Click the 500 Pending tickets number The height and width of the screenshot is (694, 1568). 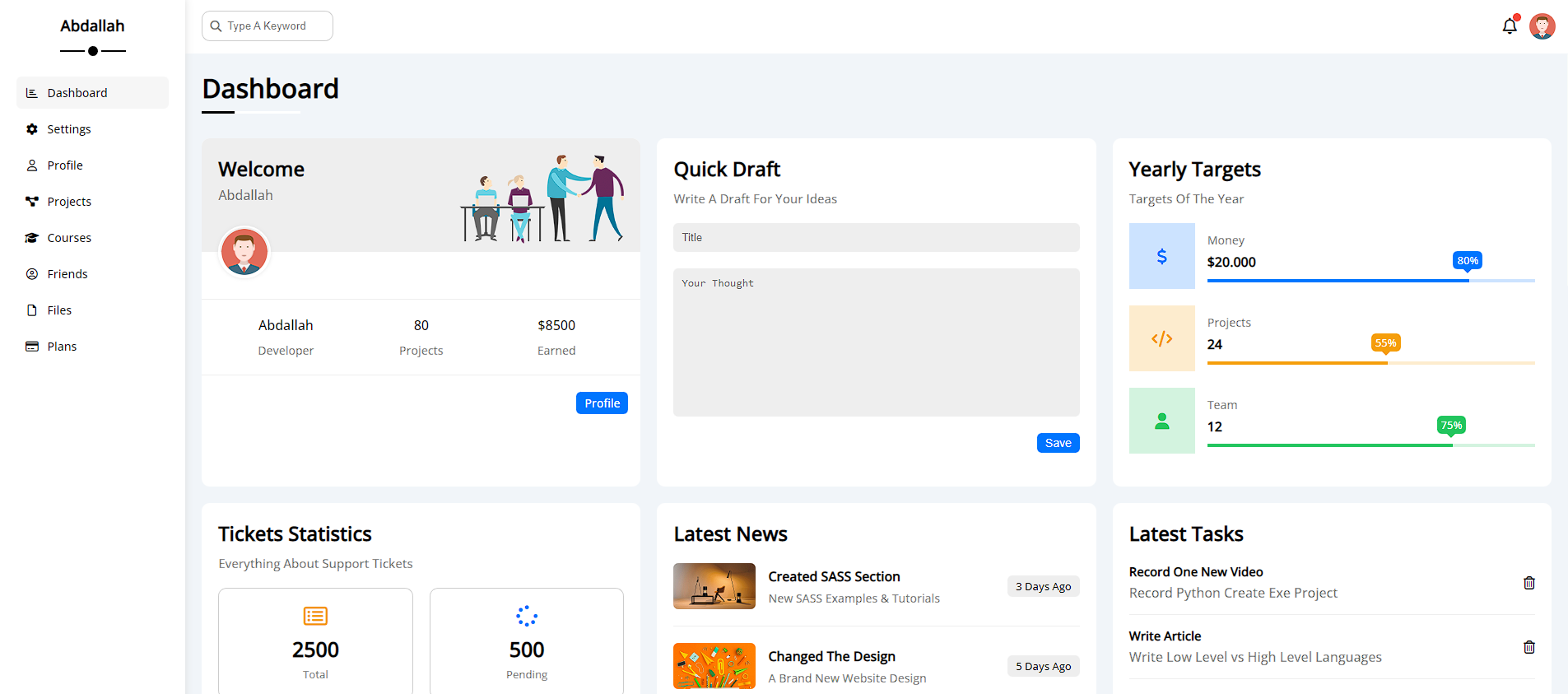(527, 650)
